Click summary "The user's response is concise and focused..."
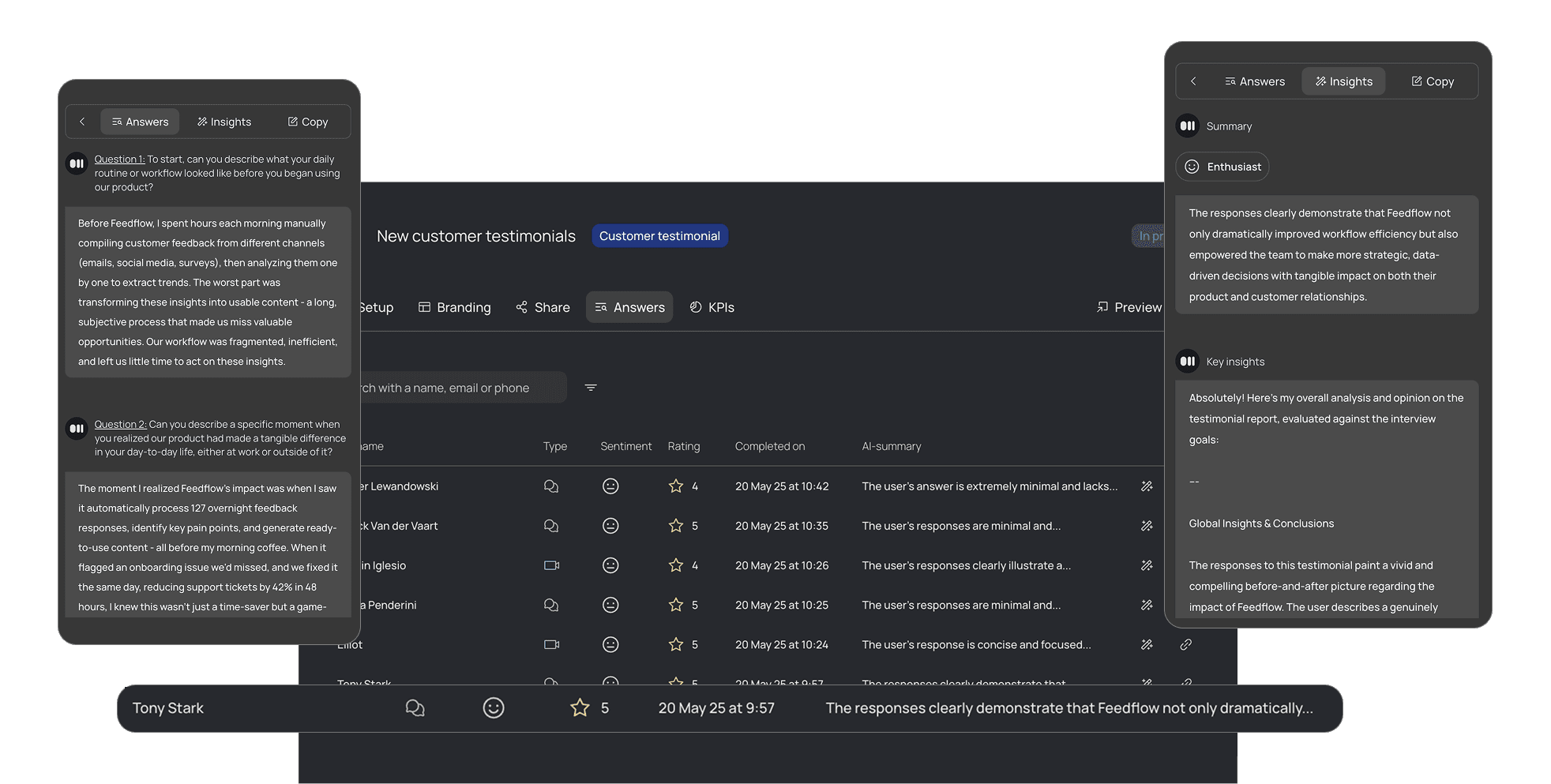This screenshot has height=784, width=1551. [x=976, y=644]
